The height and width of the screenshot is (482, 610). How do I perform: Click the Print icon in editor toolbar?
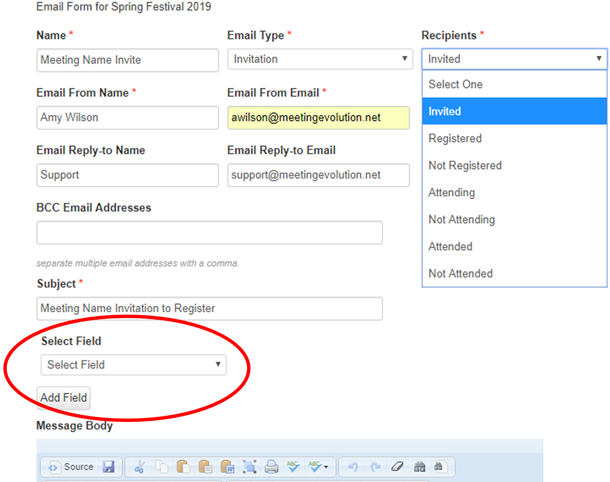coord(271,467)
